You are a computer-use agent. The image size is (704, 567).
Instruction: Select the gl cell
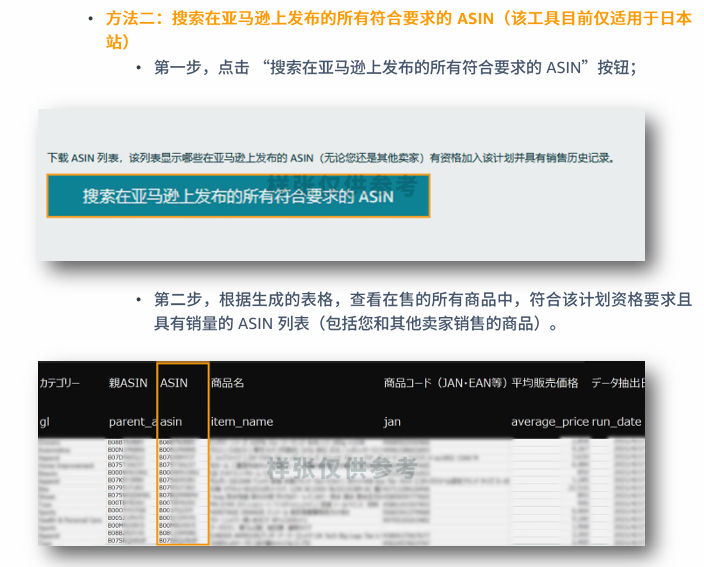[x=44, y=422]
